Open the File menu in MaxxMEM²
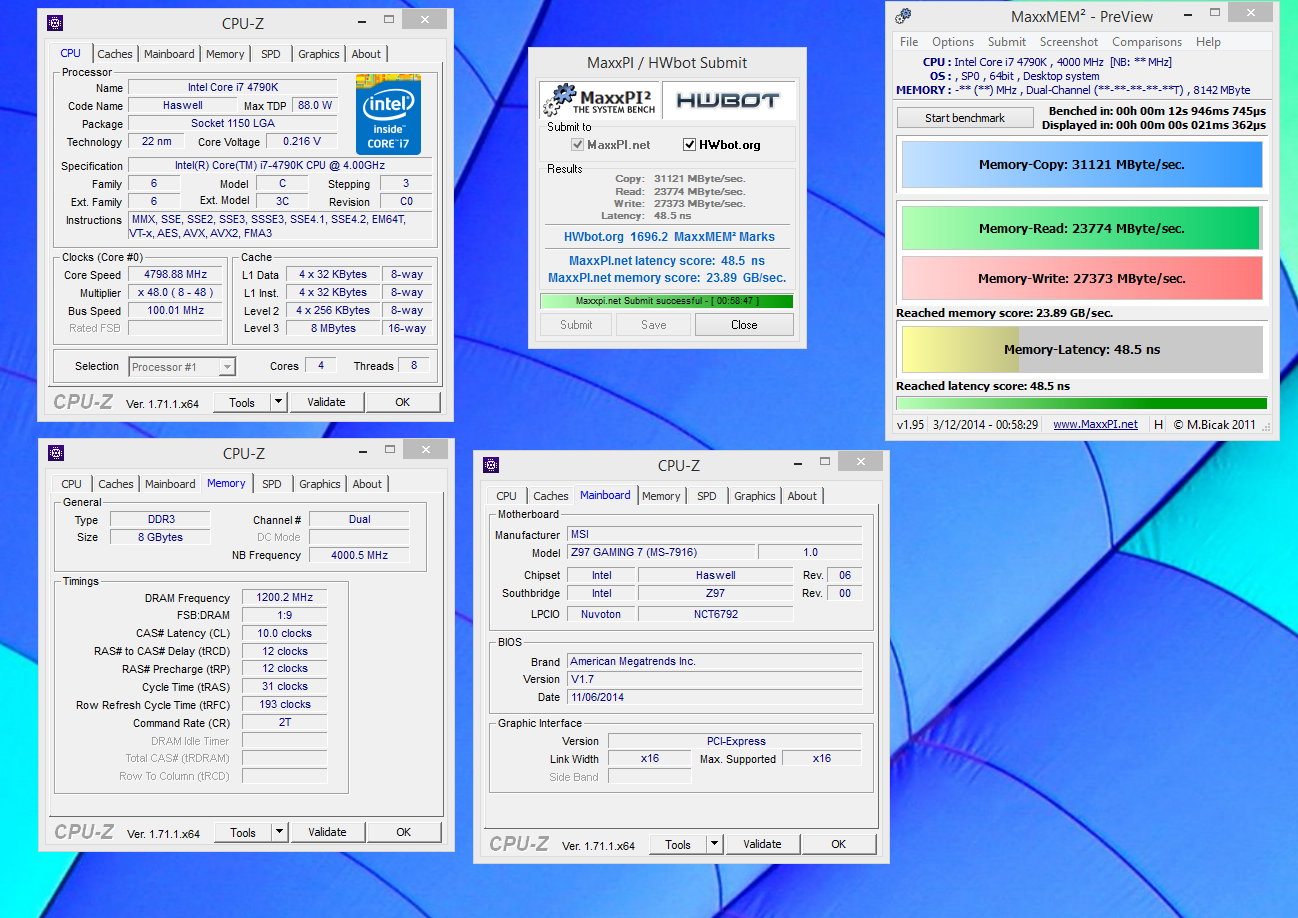This screenshot has width=1298, height=918. [x=909, y=42]
